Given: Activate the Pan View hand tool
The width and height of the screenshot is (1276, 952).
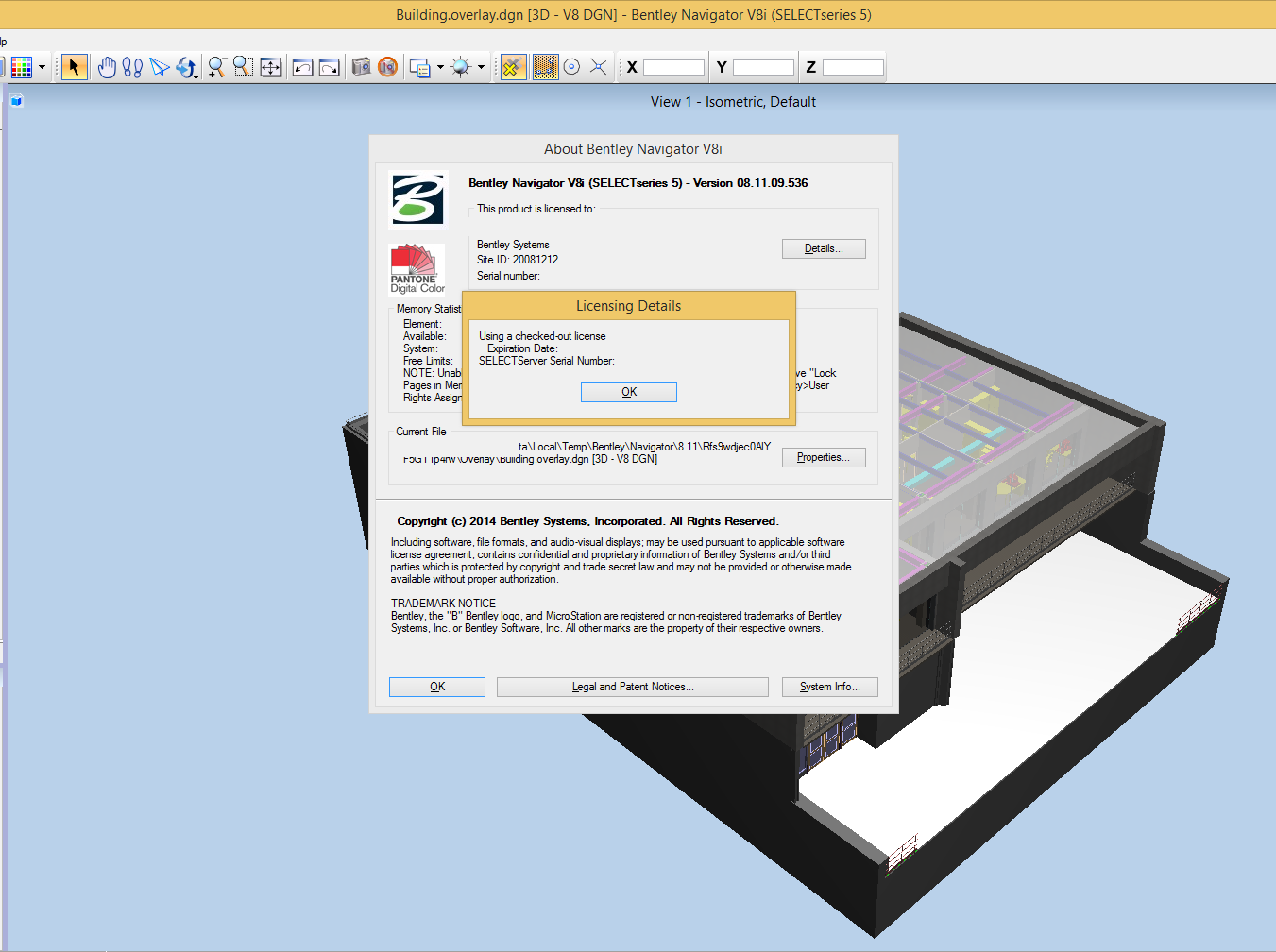Looking at the screenshot, I should [x=107, y=67].
